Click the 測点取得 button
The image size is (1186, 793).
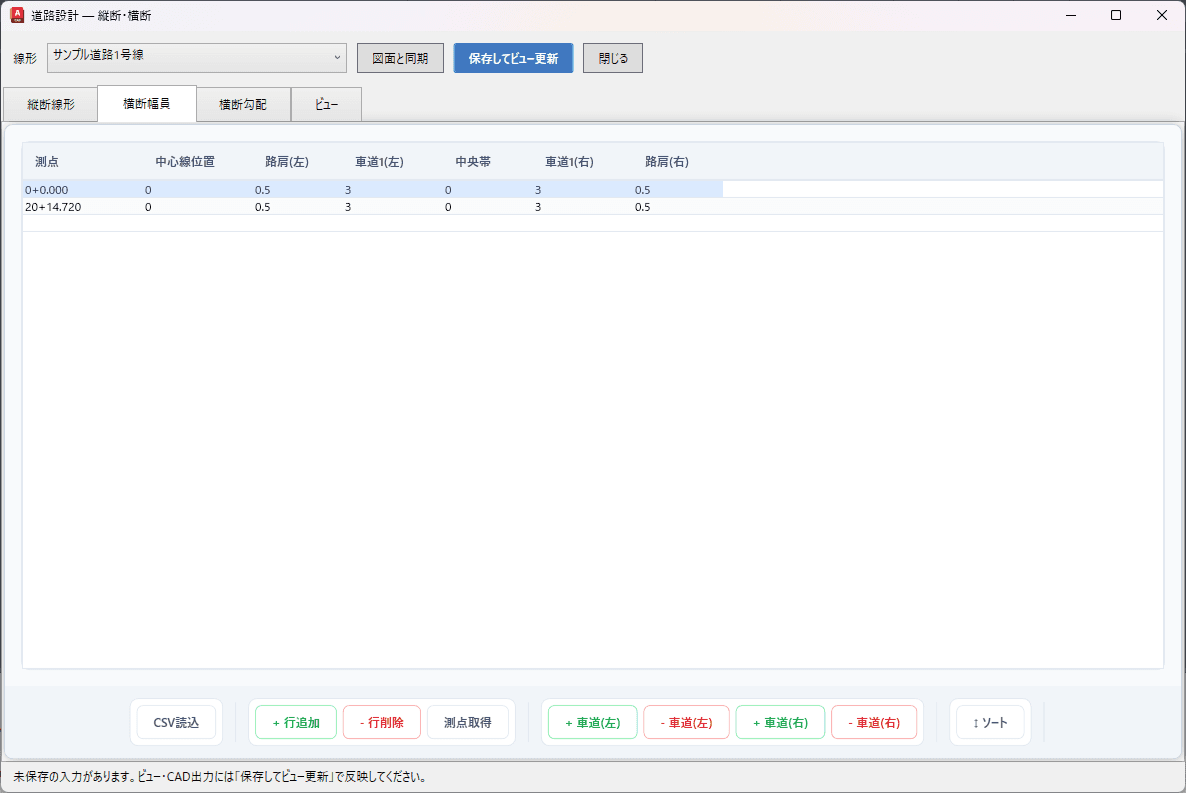pos(467,723)
